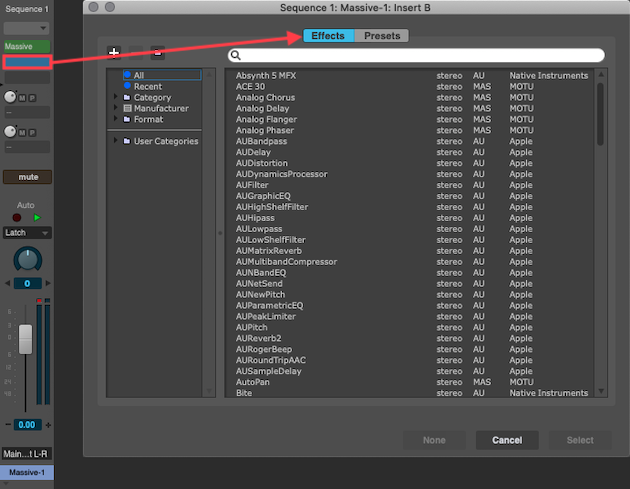Click the search magnifier icon

[x=236, y=56]
